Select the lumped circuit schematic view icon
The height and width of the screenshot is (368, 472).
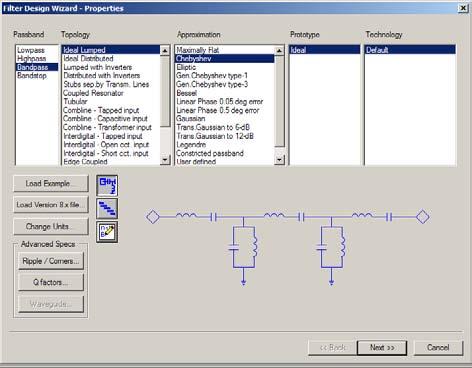[107, 185]
